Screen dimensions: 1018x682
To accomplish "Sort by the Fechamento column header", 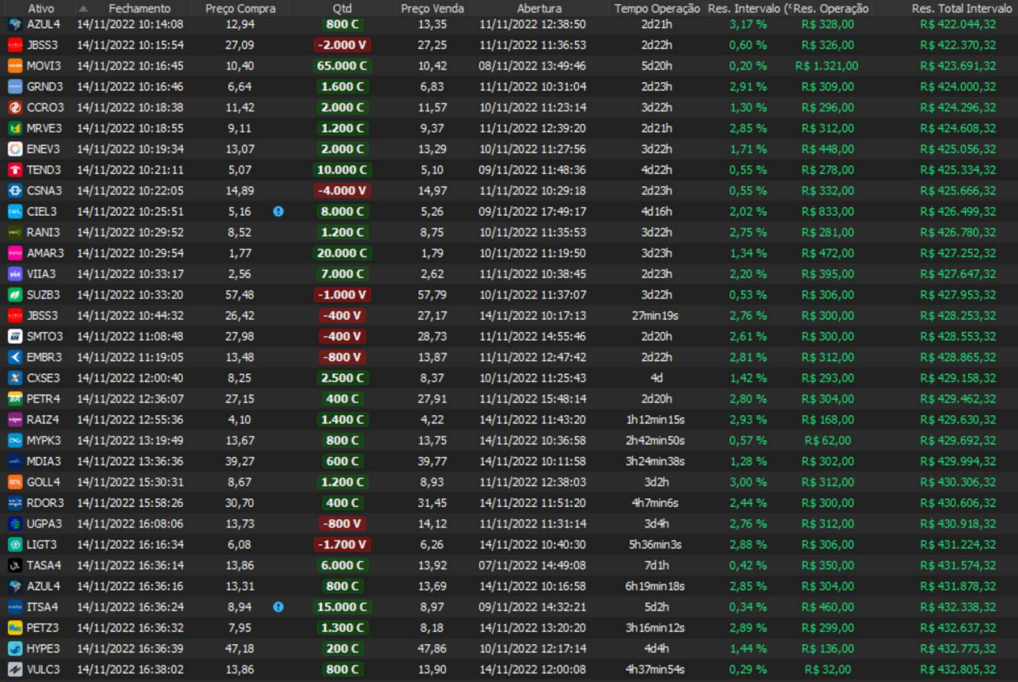I will pyautogui.click(x=139, y=8).
